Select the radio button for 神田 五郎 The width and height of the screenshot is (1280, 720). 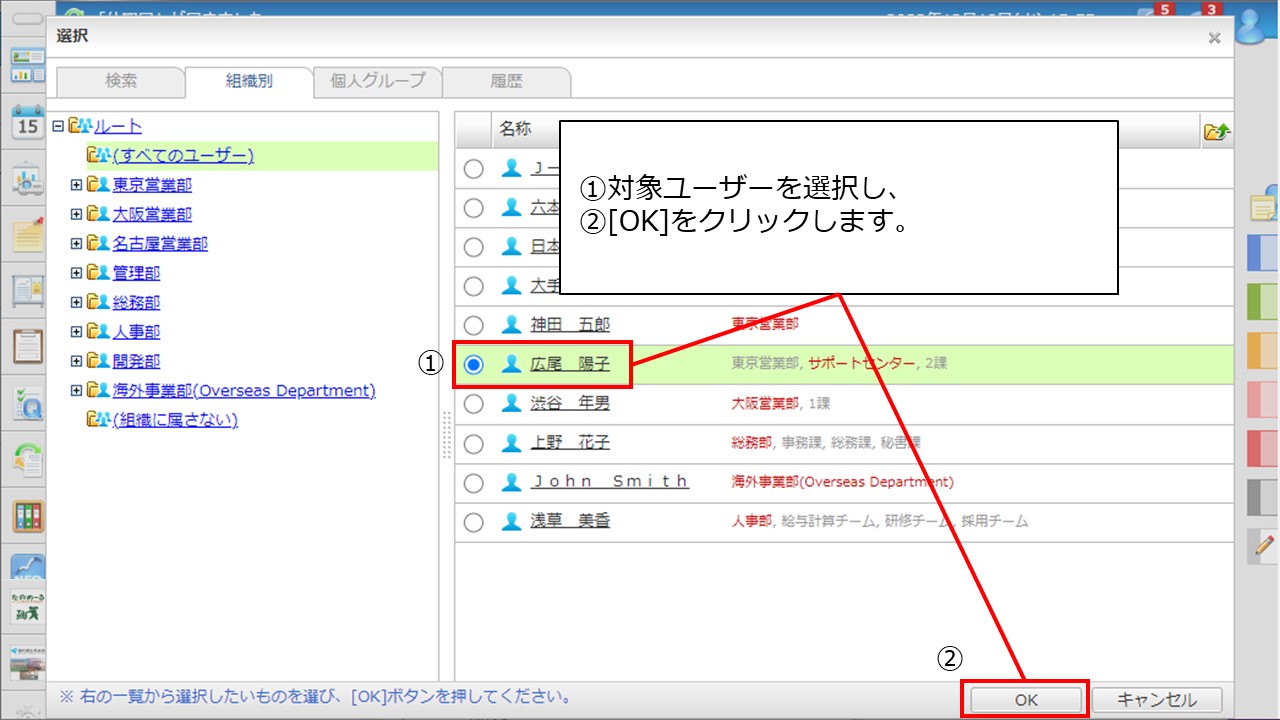[474, 325]
